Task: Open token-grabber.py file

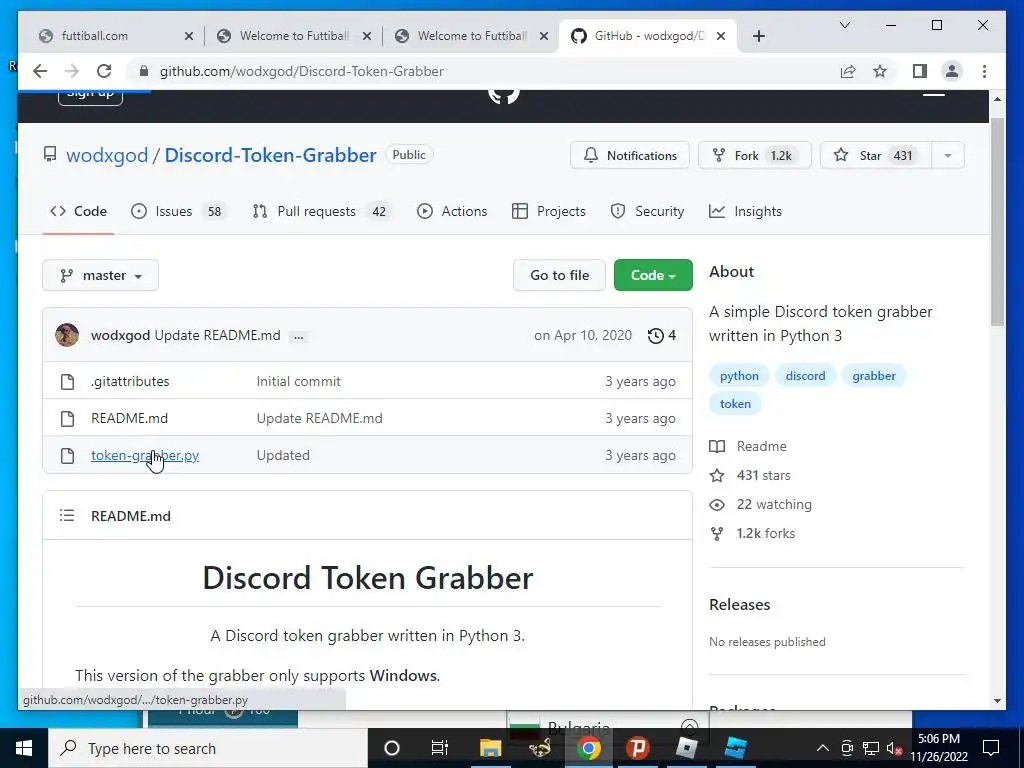Action: (145, 456)
